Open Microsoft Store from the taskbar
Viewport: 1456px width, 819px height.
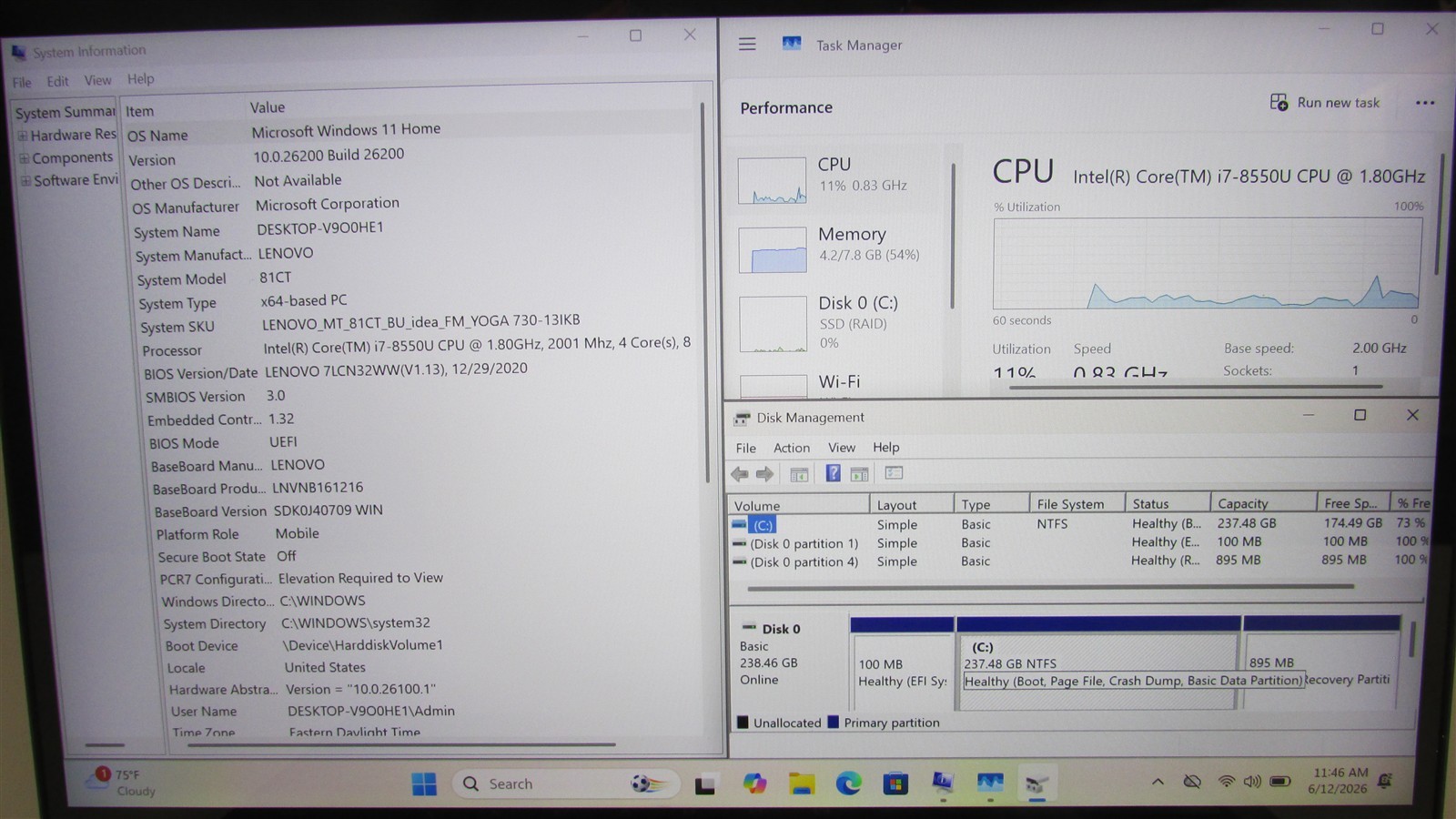click(x=895, y=784)
